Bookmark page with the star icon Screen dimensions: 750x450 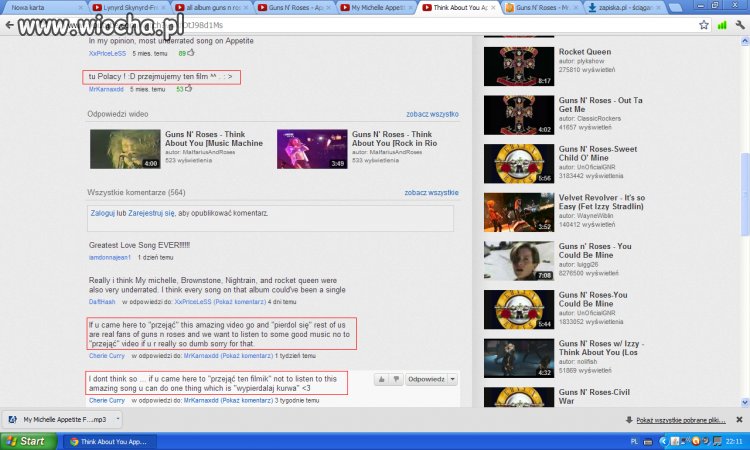[704, 25]
